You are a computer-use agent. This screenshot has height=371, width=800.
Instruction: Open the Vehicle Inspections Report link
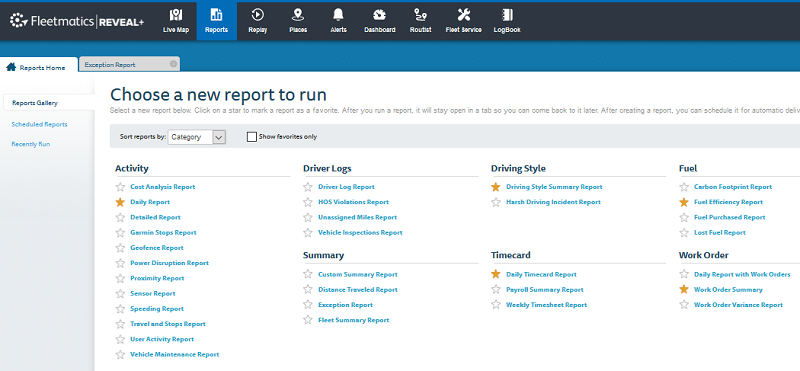[360, 233]
